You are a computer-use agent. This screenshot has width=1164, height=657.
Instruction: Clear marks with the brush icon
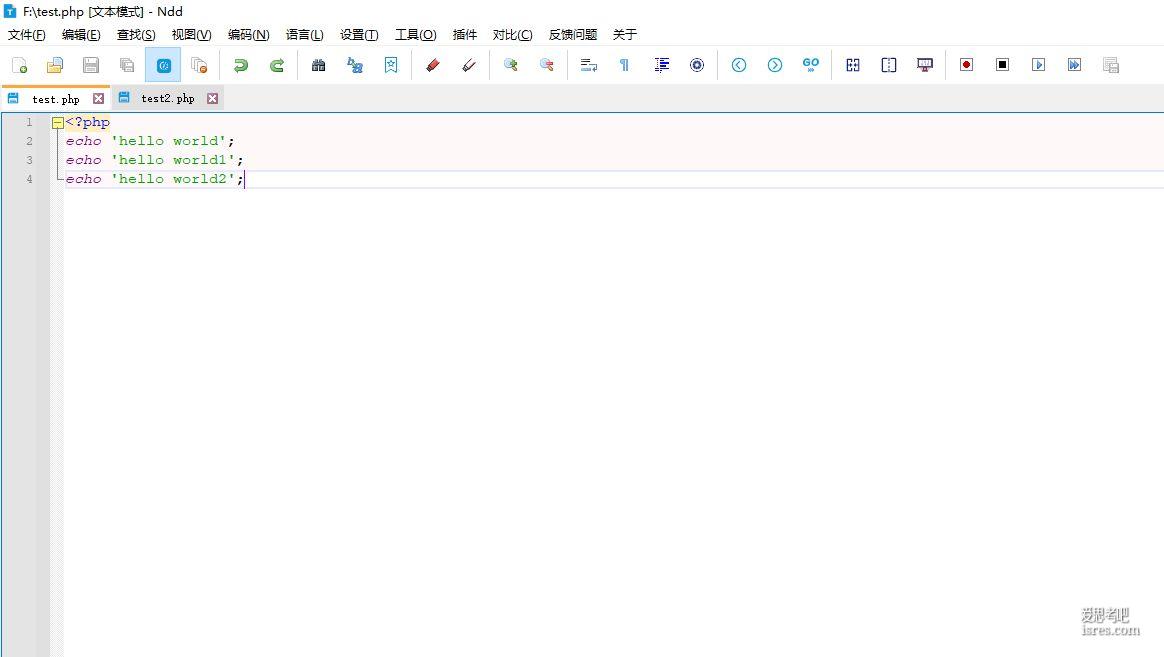[468, 65]
